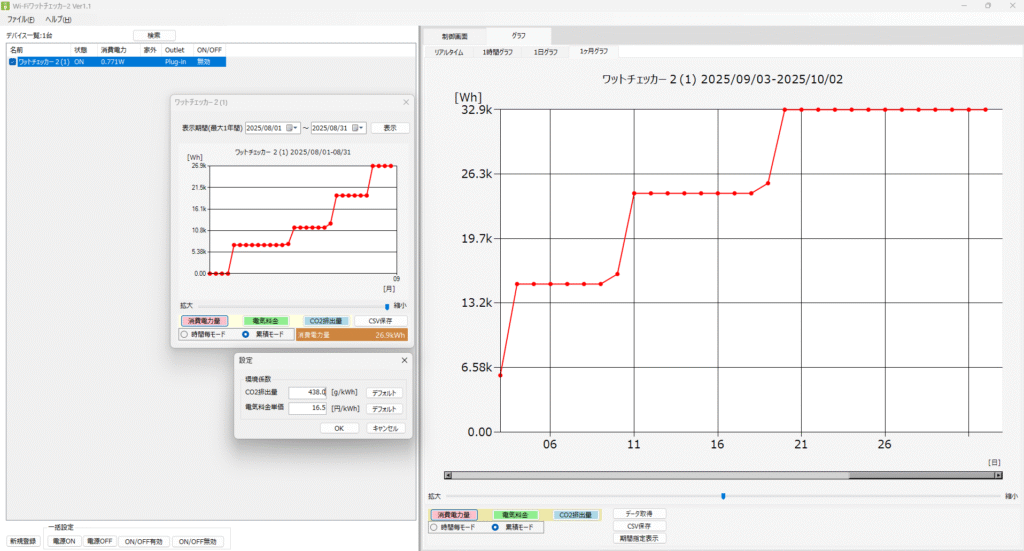Select 時間毎モード radio in the main graph panel
Screen dimensions: 1024x551
(x=434, y=527)
